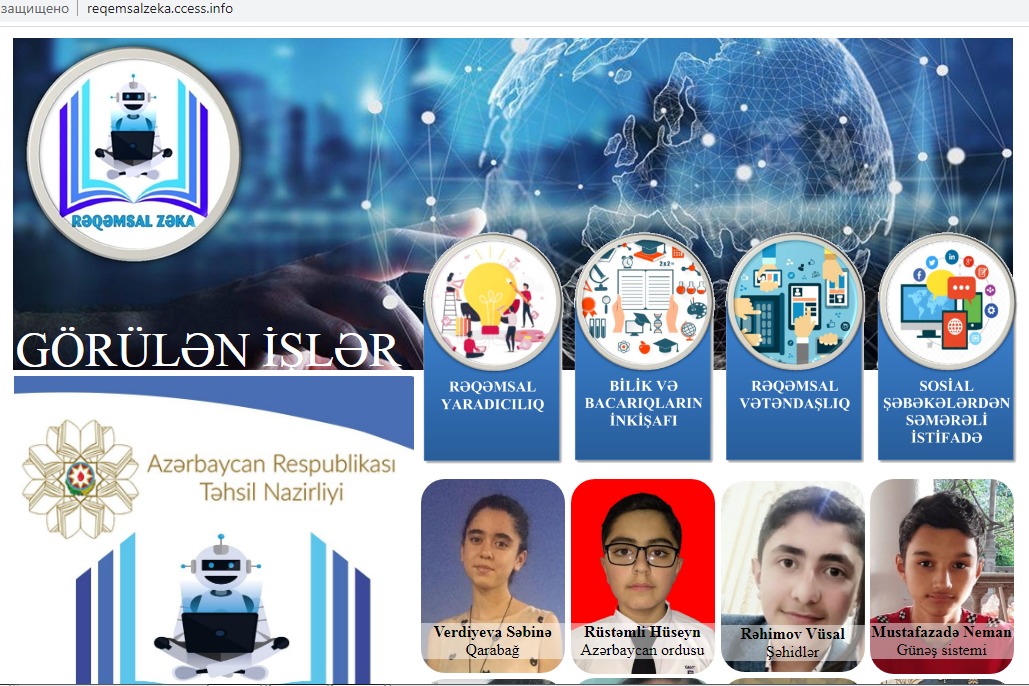
Task: Click the Rəqəmsal Zəka robot logo
Action: (134, 154)
